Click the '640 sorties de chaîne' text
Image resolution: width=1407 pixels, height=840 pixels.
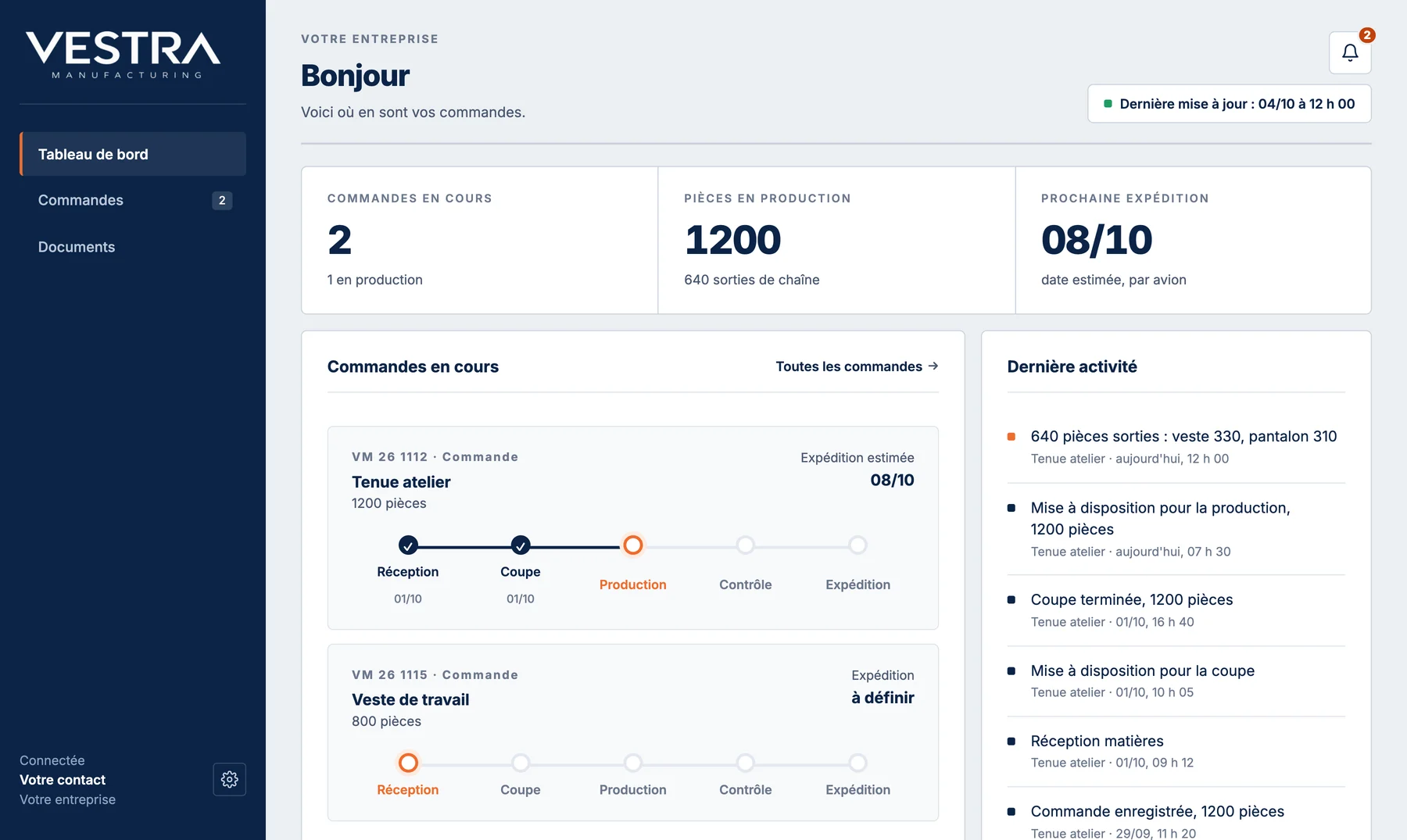(752, 280)
